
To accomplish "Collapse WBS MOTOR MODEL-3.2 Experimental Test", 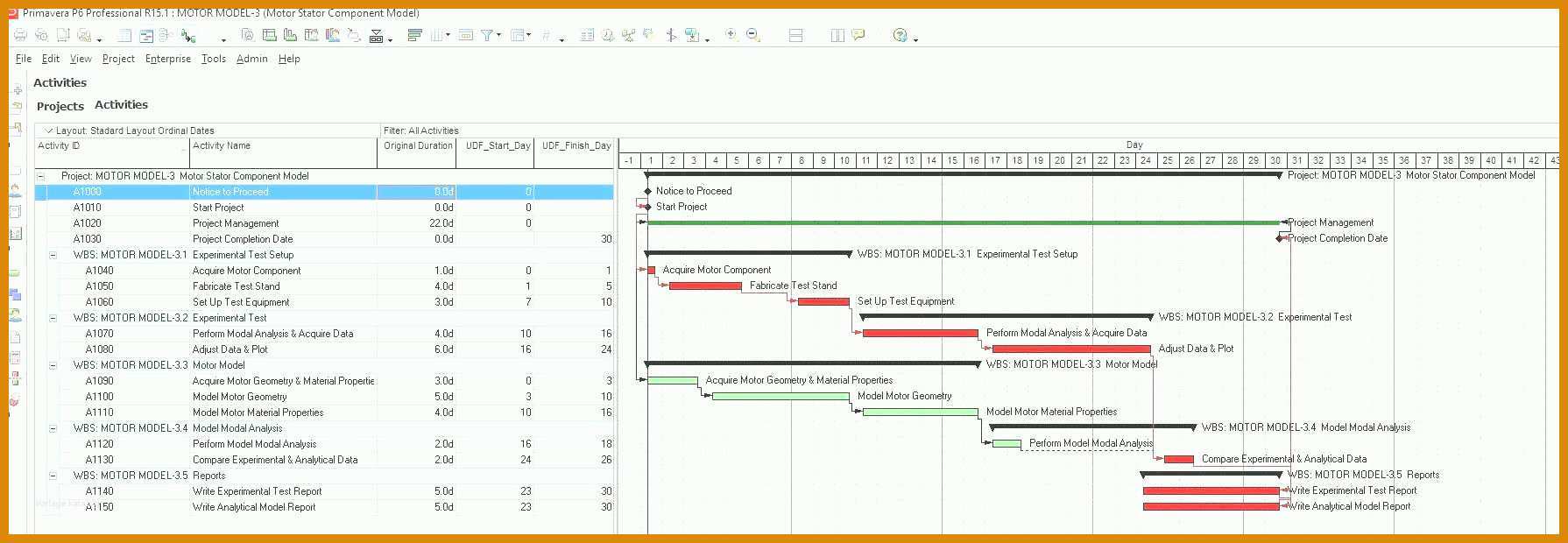I will (53, 318).
